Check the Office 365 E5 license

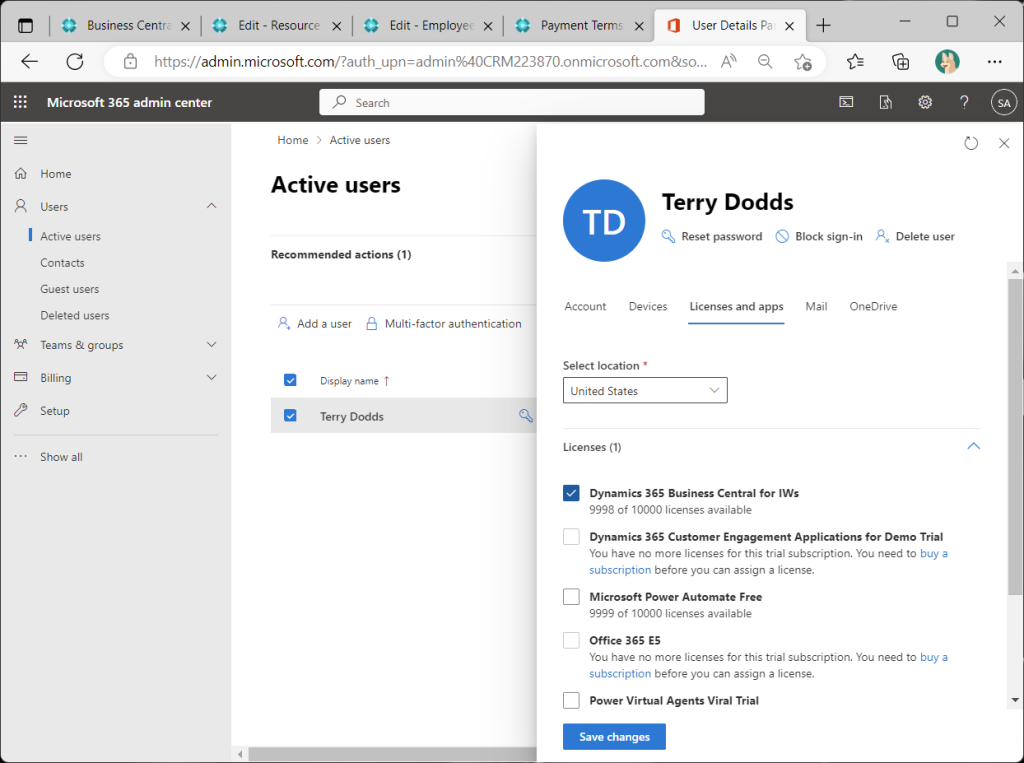(571, 640)
